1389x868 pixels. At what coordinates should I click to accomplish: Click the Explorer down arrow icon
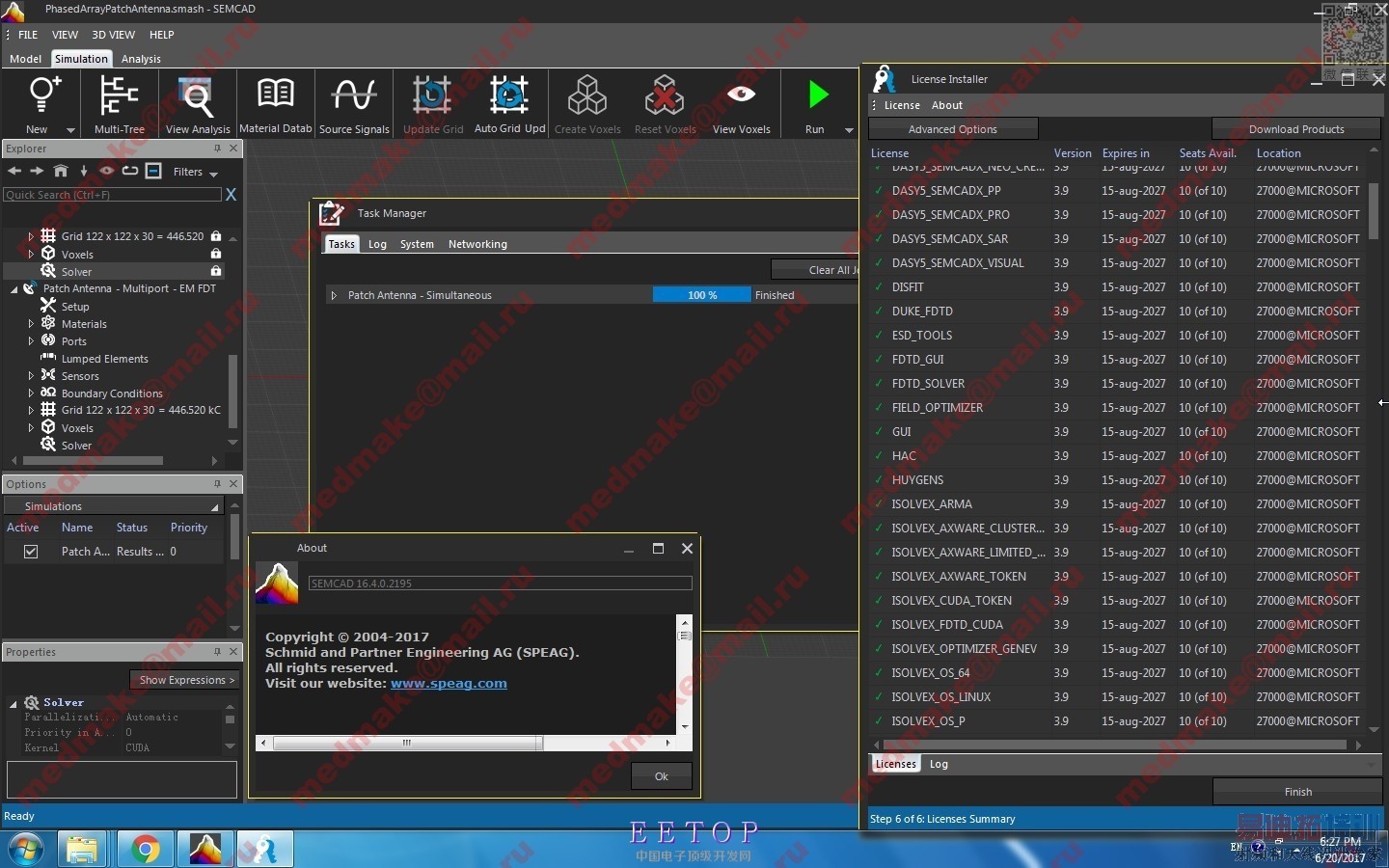[x=84, y=171]
